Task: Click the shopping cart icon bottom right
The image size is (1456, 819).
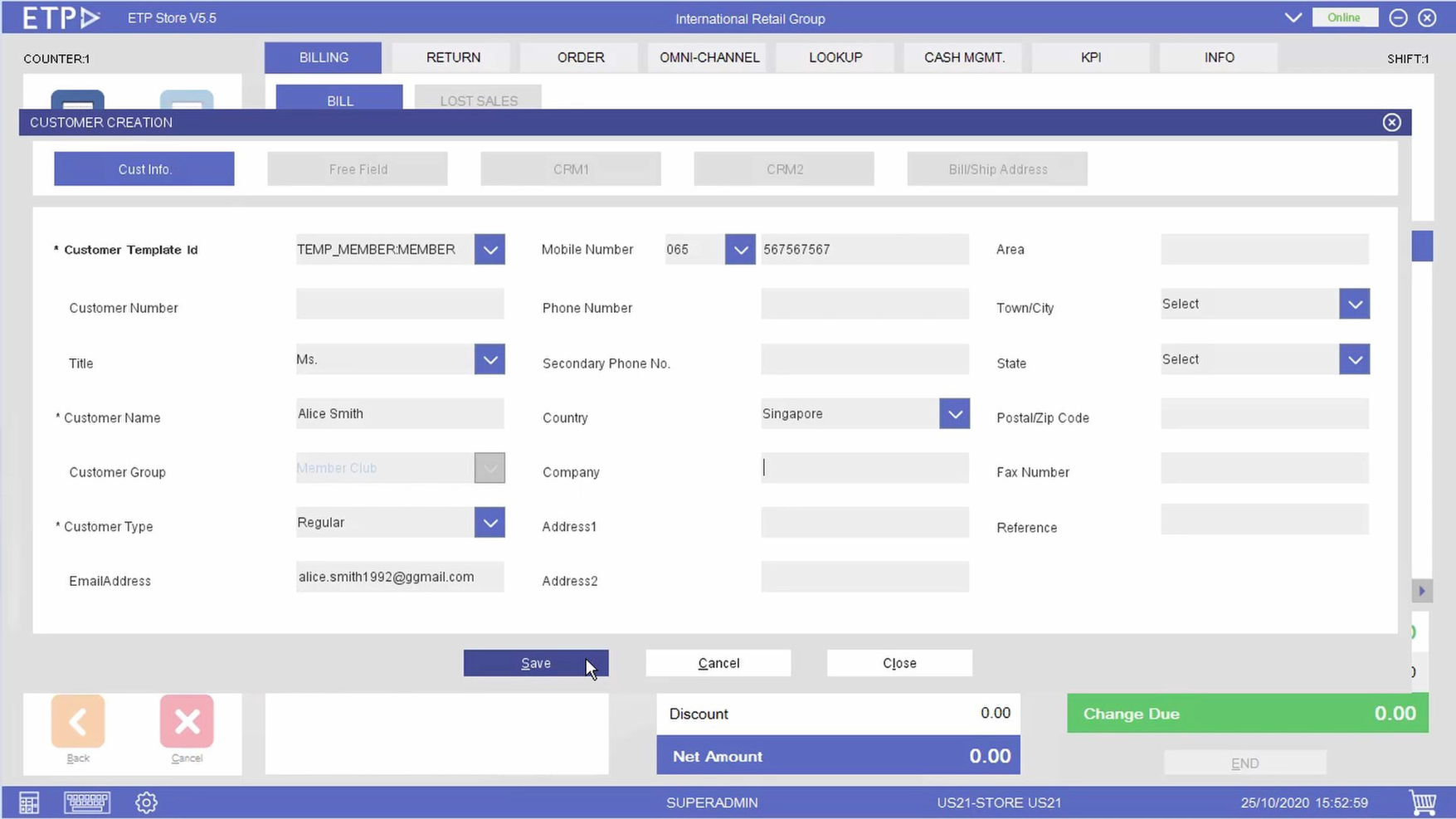Action: click(1424, 802)
